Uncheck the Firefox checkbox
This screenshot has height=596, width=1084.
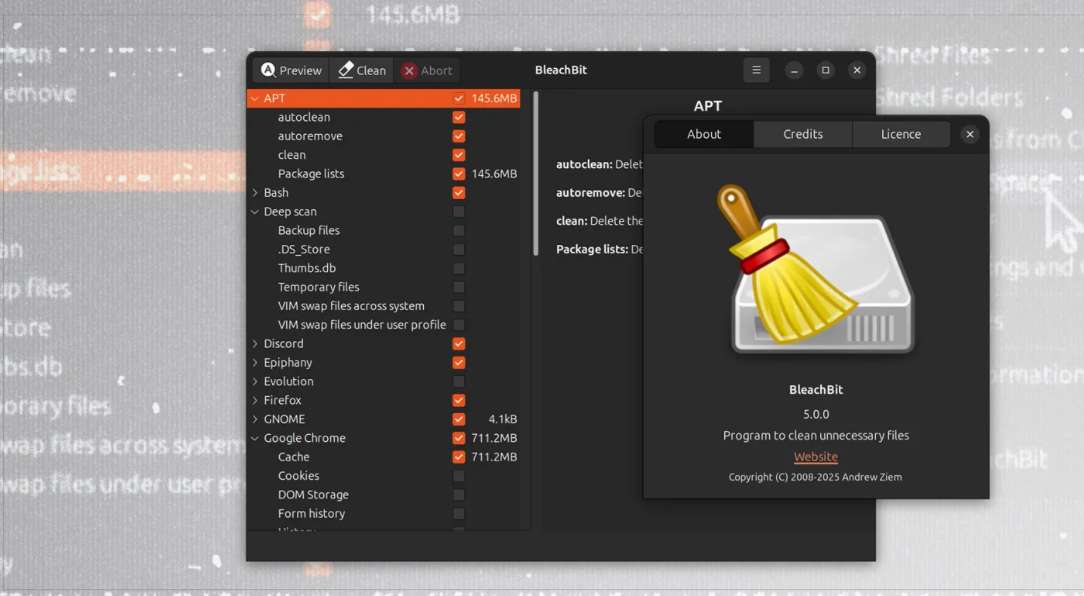point(459,400)
